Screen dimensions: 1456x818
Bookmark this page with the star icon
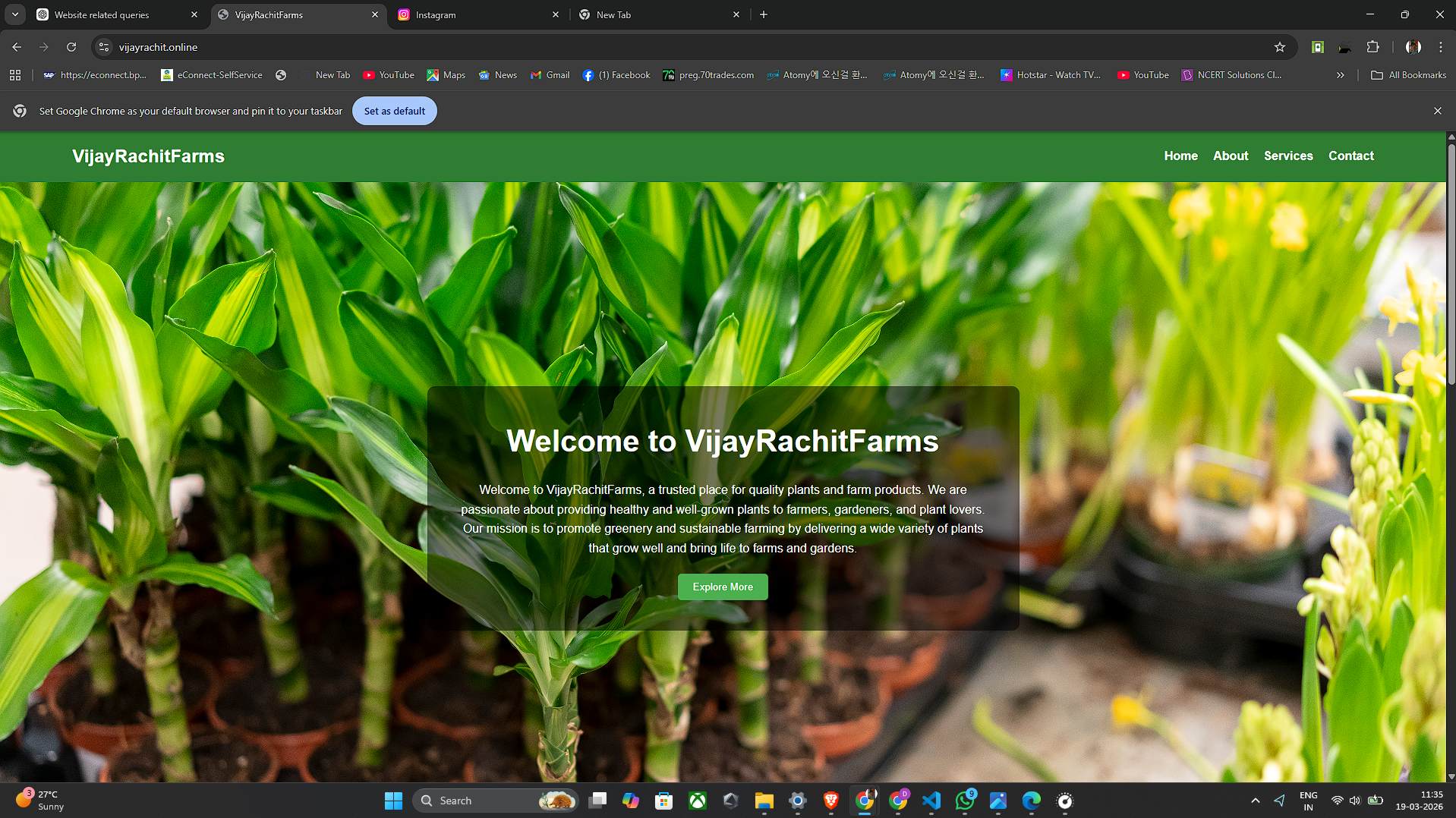click(1280, 47)
